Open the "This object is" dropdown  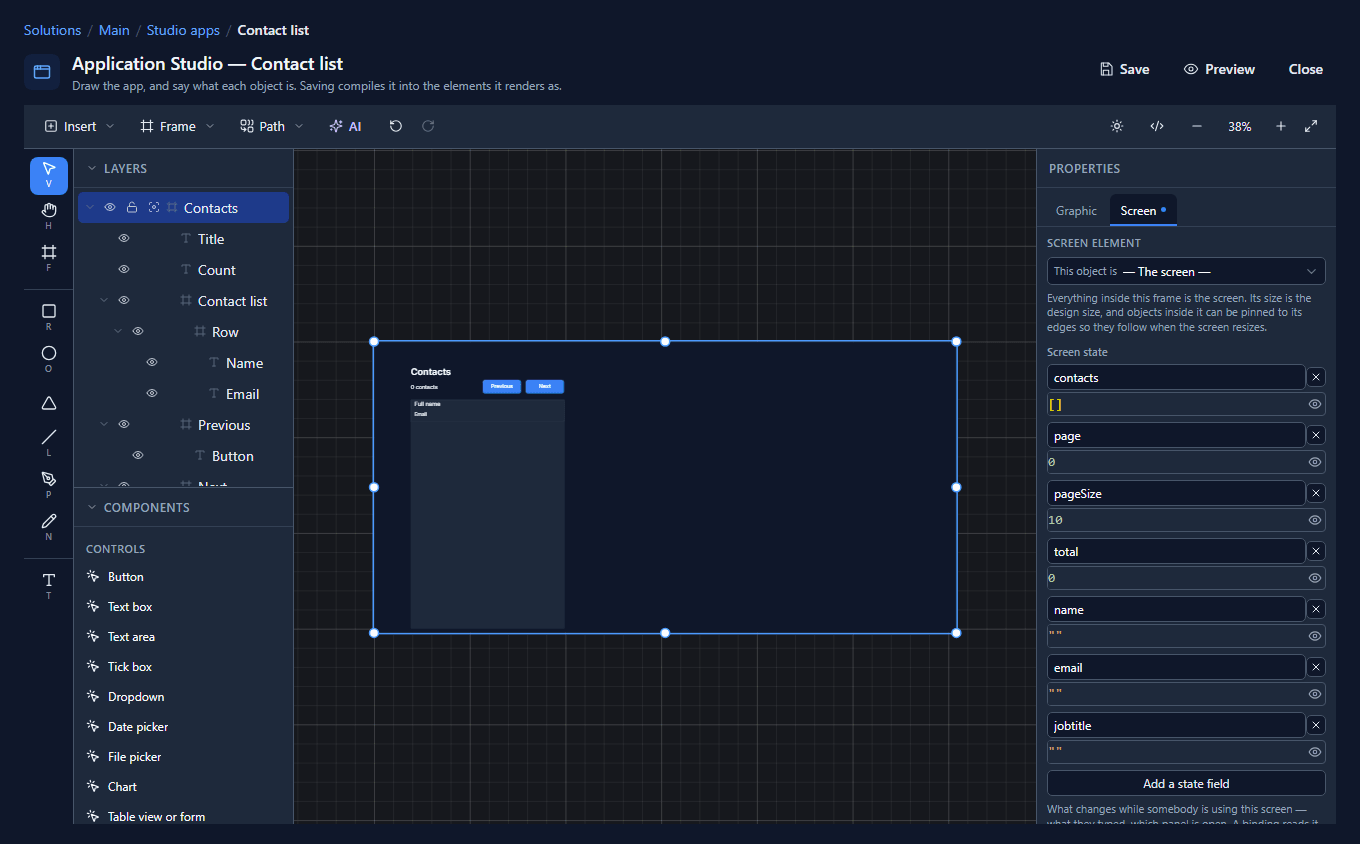click(x=1186, y=271)
